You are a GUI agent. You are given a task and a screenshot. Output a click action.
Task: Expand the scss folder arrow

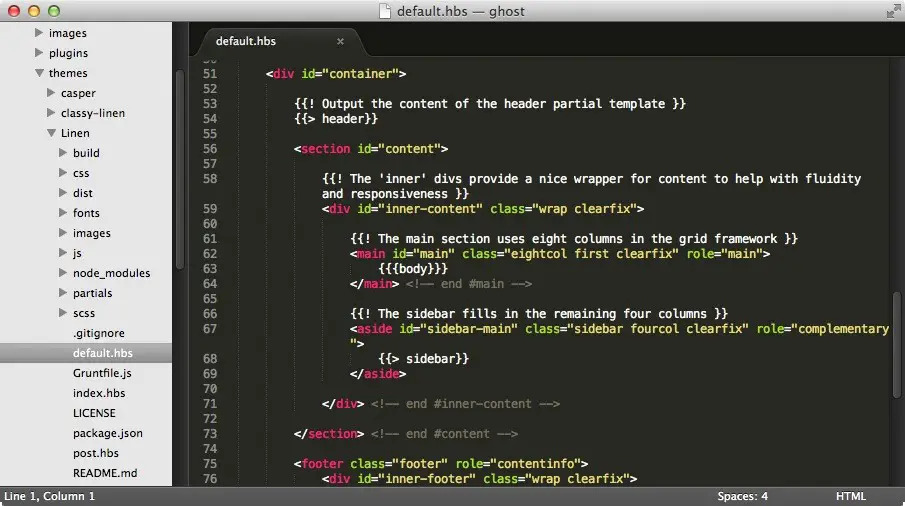click(63, 313)
